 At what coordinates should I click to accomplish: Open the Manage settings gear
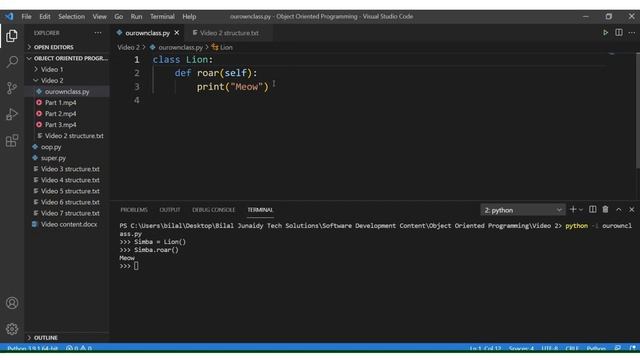12,329
